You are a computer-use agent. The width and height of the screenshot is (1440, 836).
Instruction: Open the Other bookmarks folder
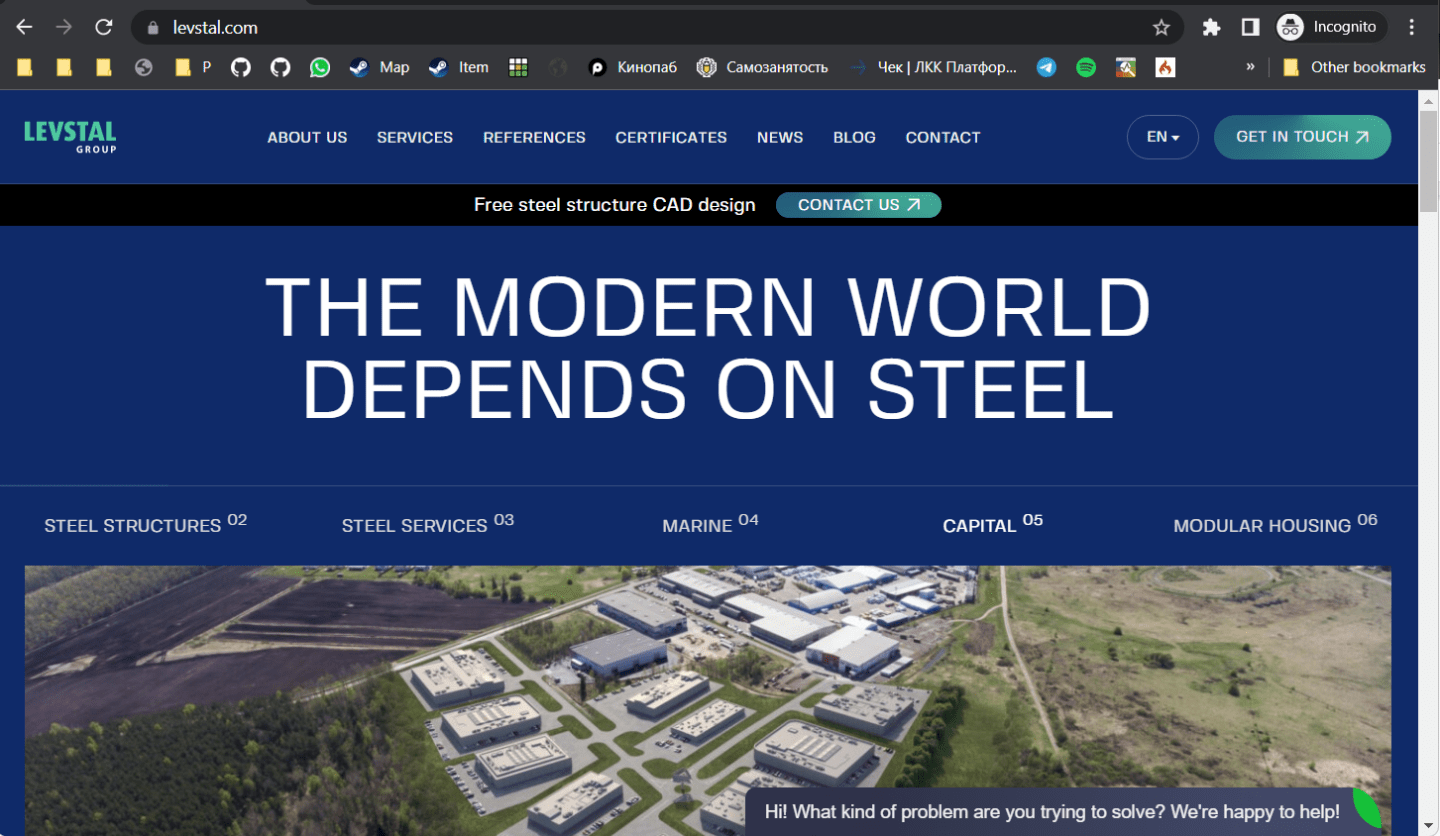[x=1354, y=67]
